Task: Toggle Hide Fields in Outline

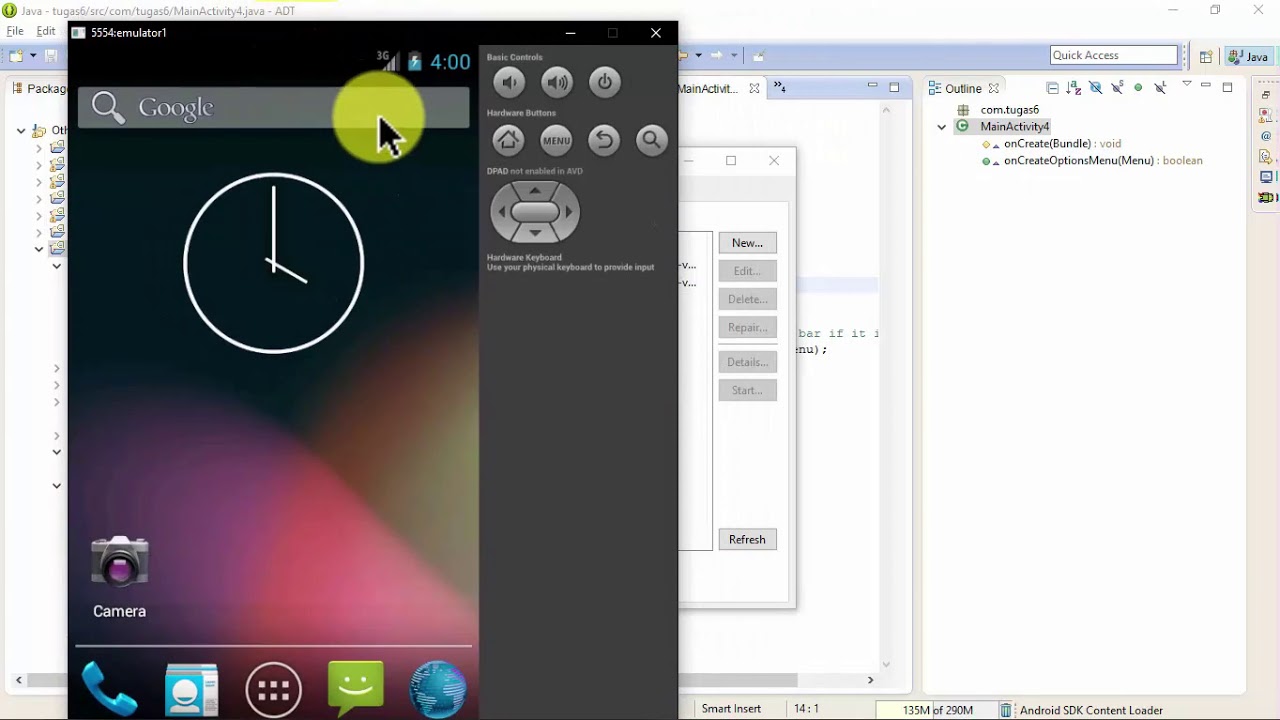Action: (x=1096, y=88)
